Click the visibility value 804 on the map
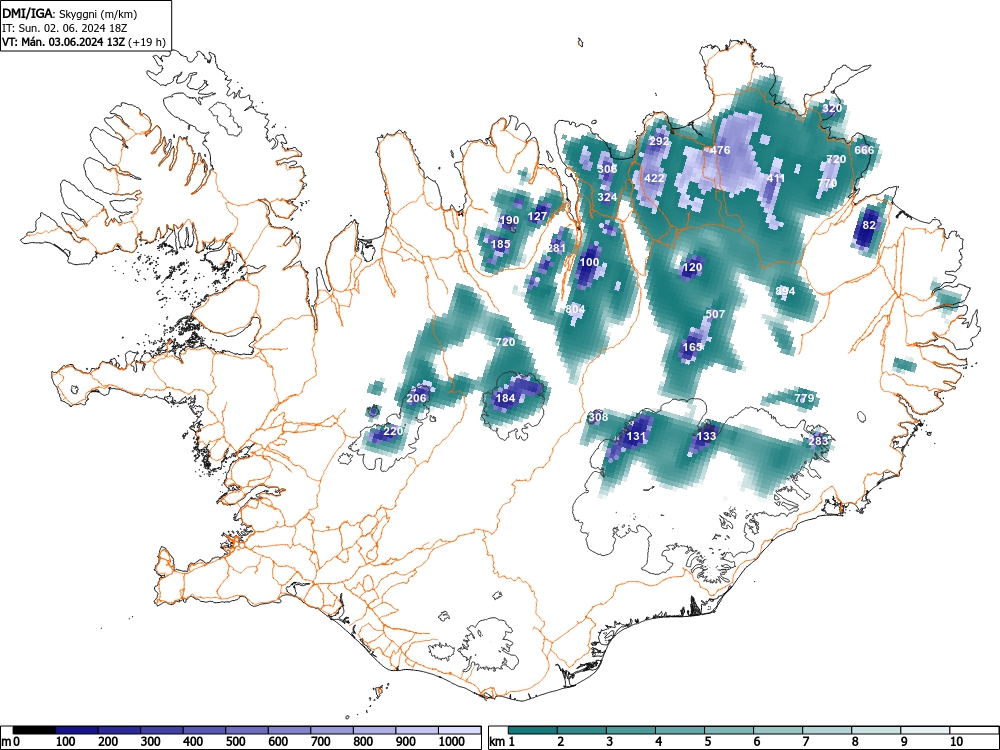Image resolution: width=1000 pixels, height=750 pixels. (x=575, y=309)
